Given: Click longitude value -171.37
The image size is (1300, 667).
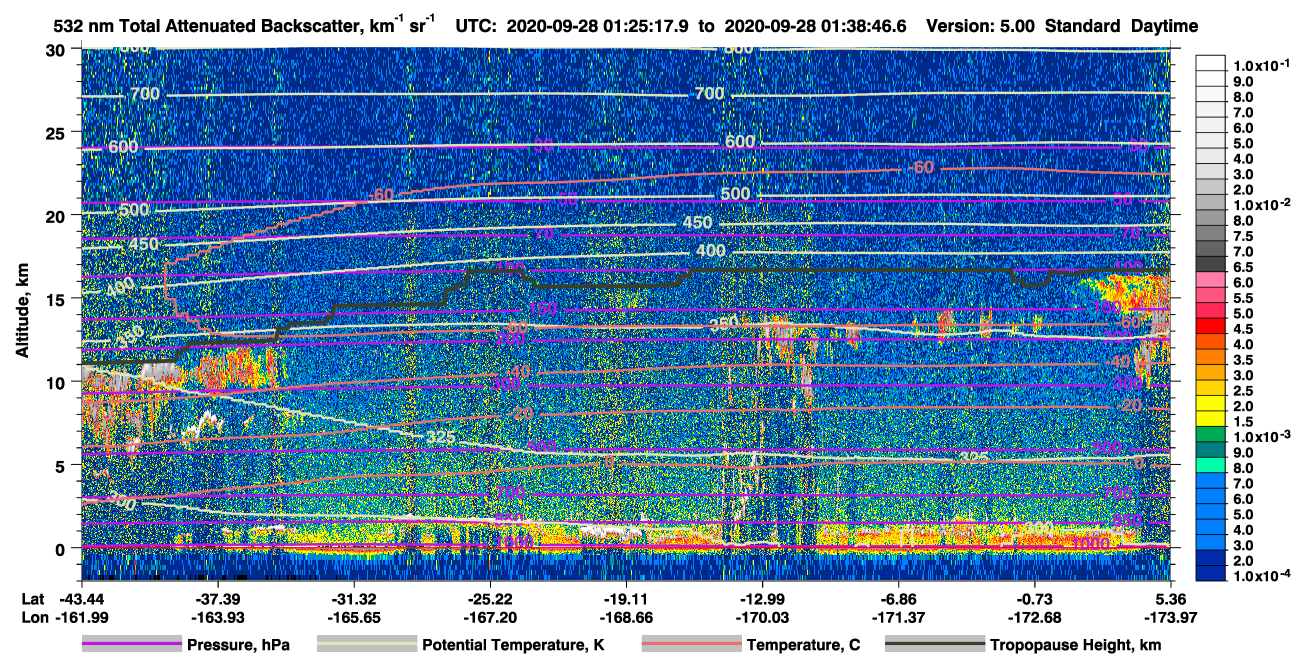Looking at the screenshot, I should [899, 618].
